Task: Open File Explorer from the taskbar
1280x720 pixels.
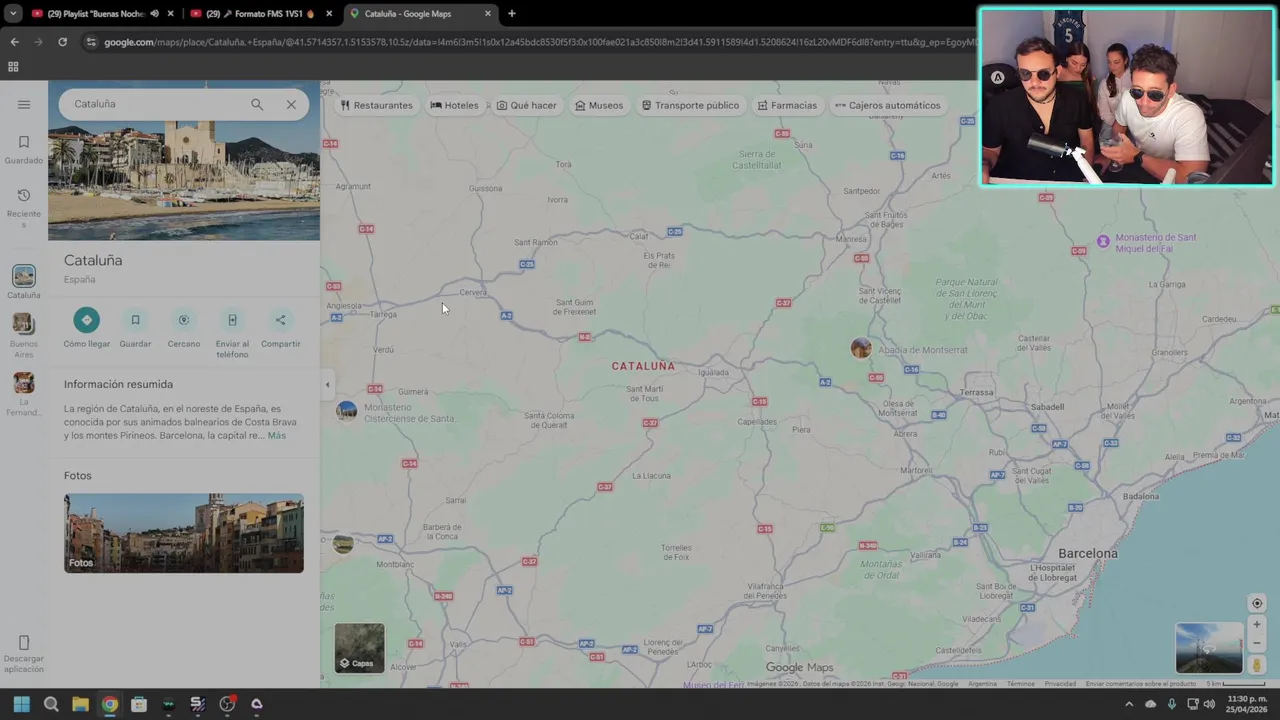Action: 80,704
